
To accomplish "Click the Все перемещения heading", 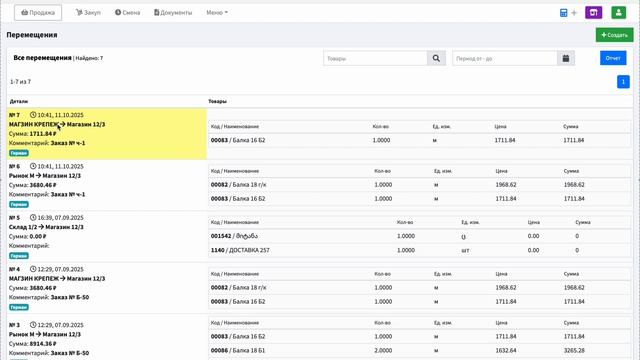I will pyautogui.click(x=42, y=58).
